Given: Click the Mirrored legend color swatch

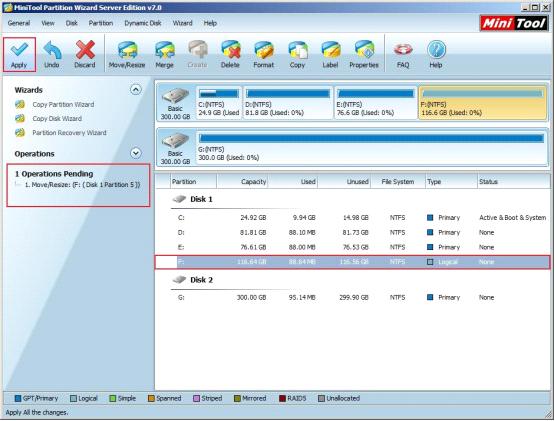Looking at the screenshot, I should point(237,399).
